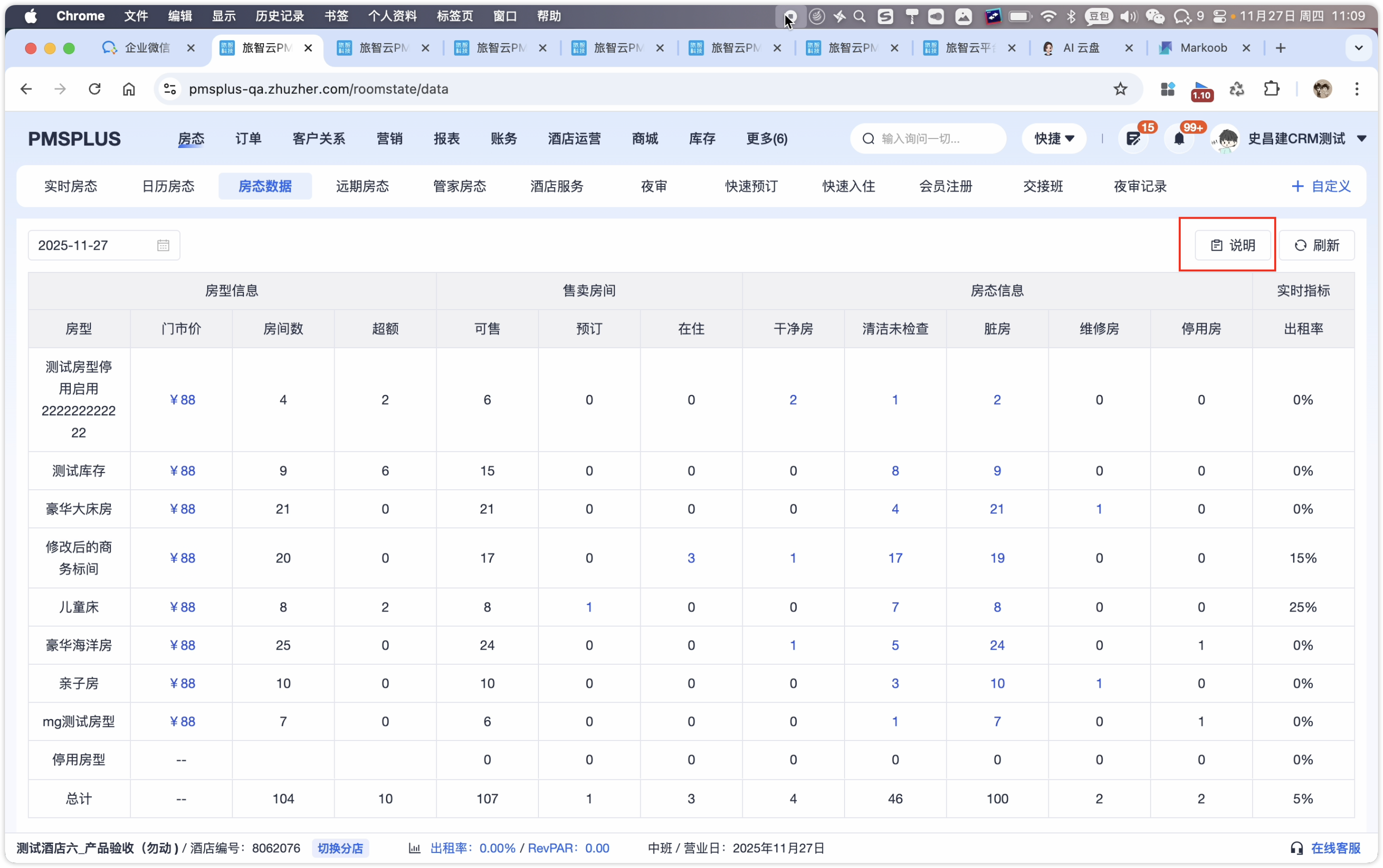
Task: Open the 报表 top menu
Action: coord(446,138)
